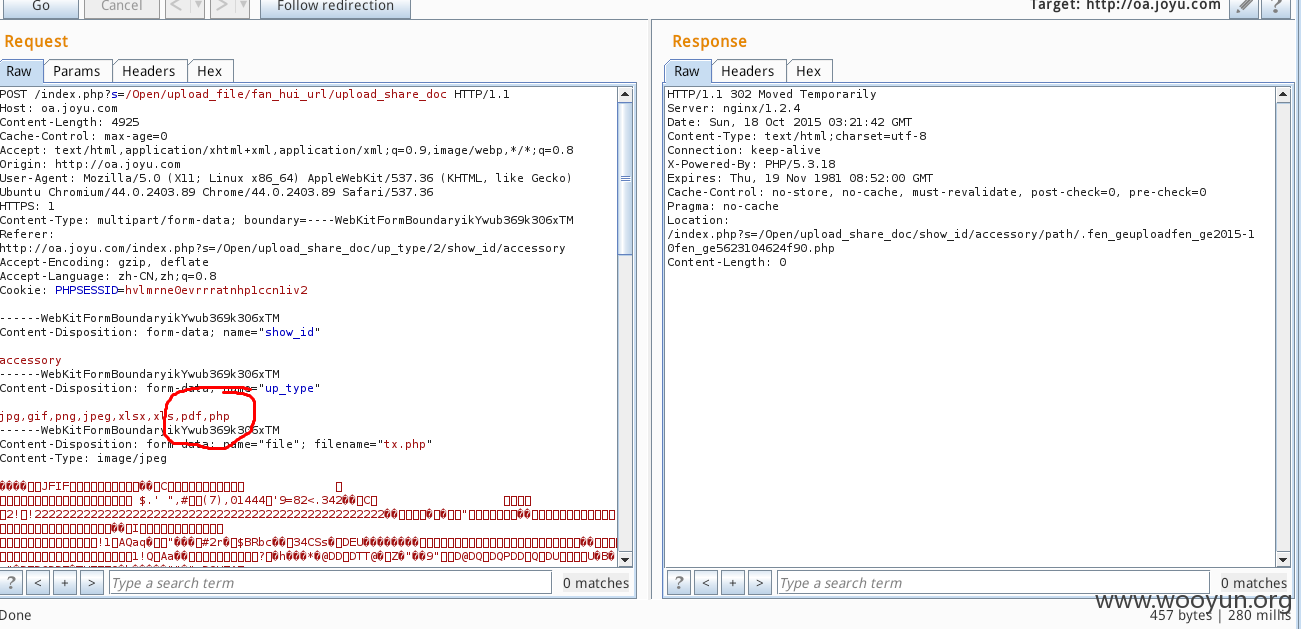Click 'Accept-Encoding: gzip, deflate' line
Image resolution: width=1301 pixels, height=629 pixels.
pos(104,262)
